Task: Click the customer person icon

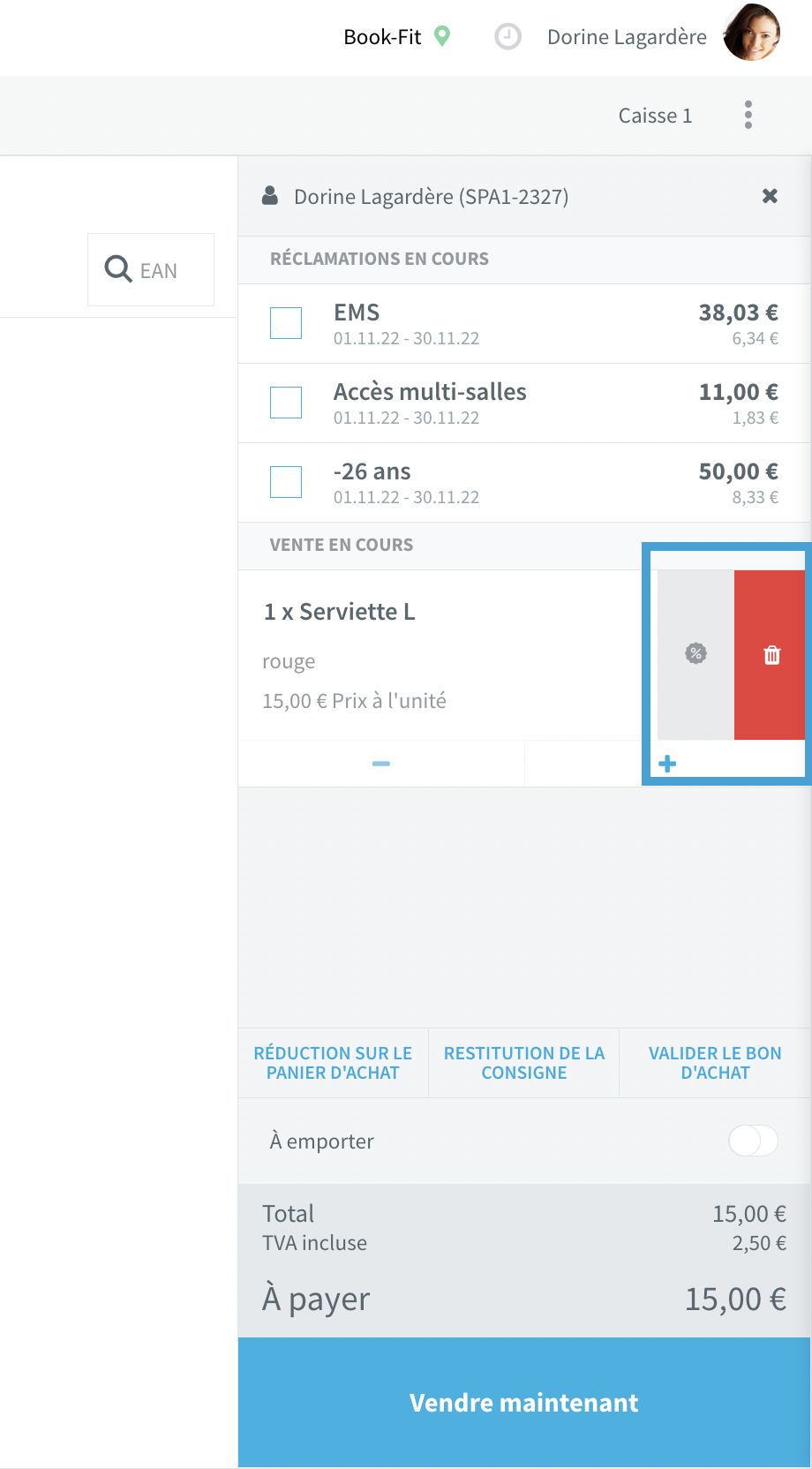Action: 270,196
